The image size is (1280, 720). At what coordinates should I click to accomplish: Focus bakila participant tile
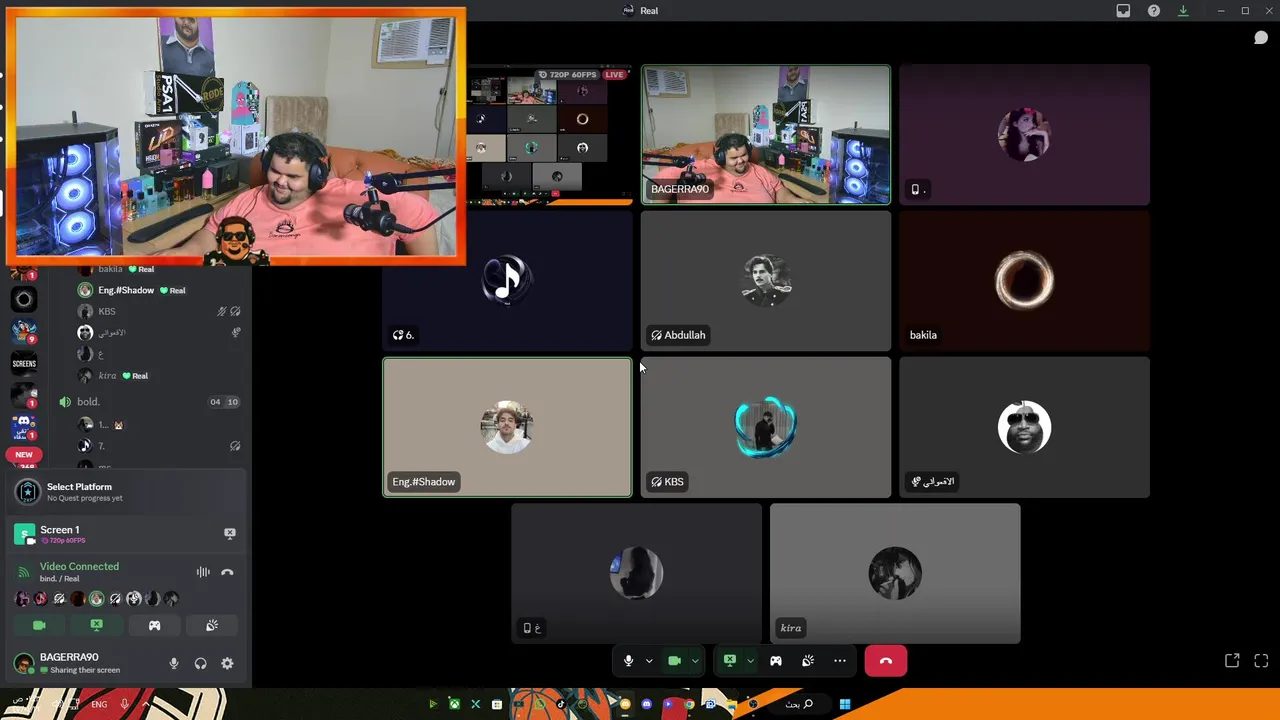point(1025,281)
